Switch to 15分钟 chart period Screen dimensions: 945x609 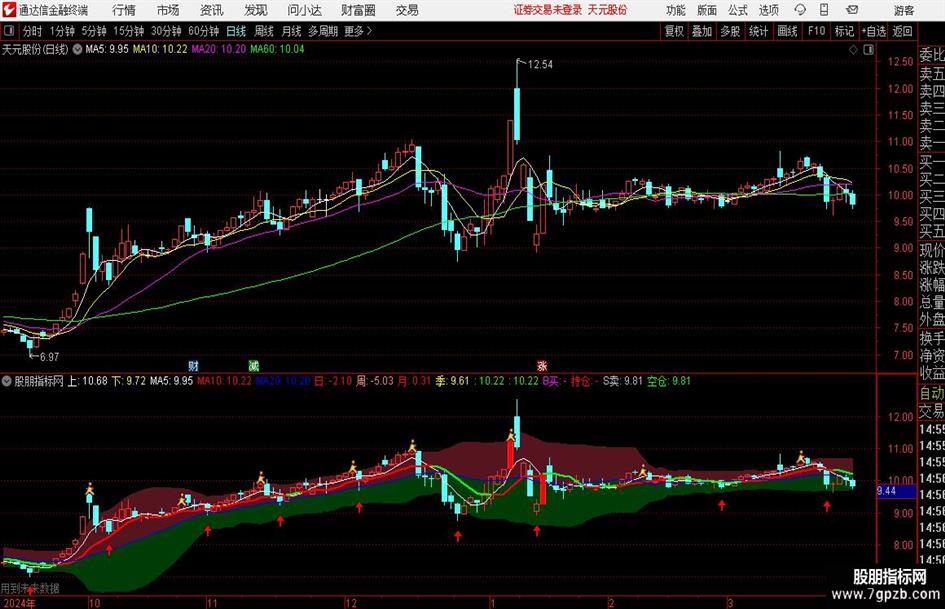click(128, 31)
